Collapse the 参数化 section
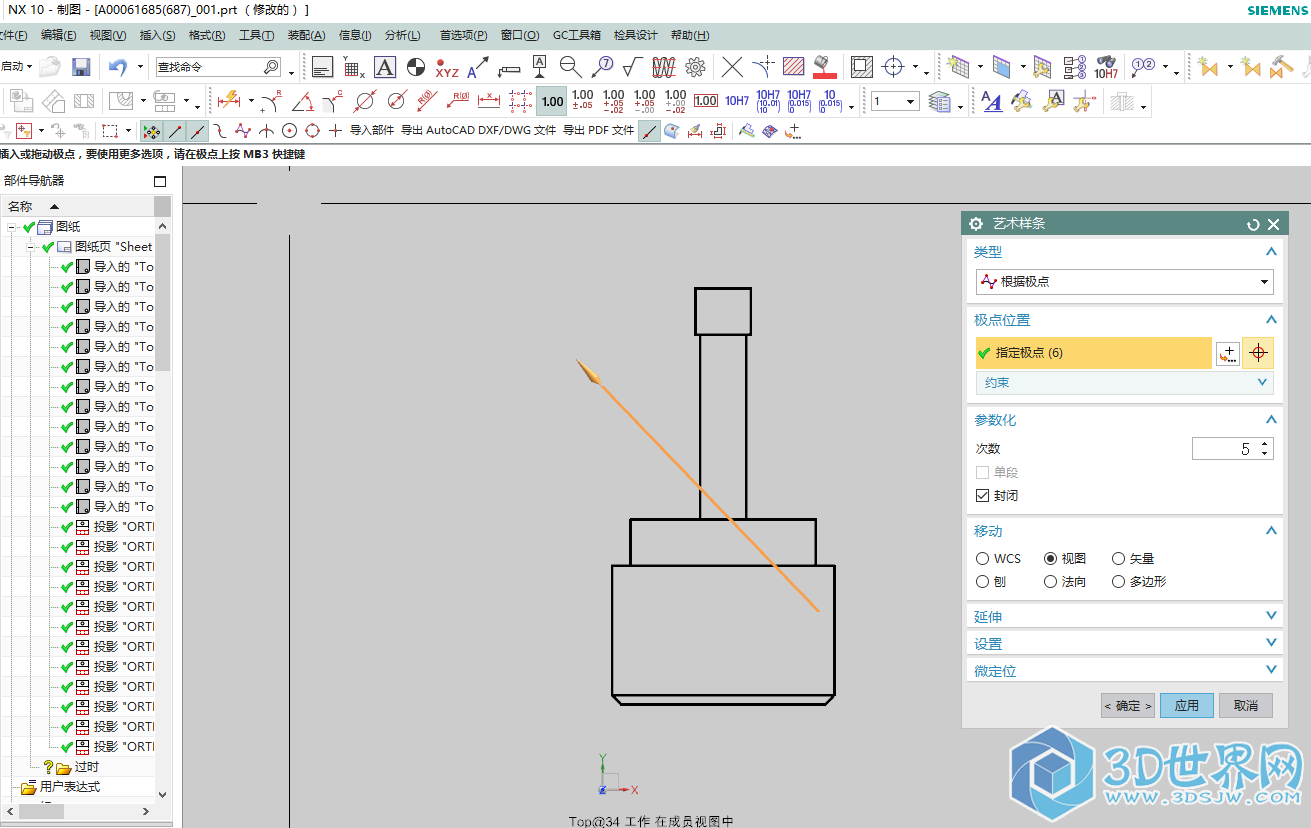1311x828 pixels. (x=1272, y=420)
